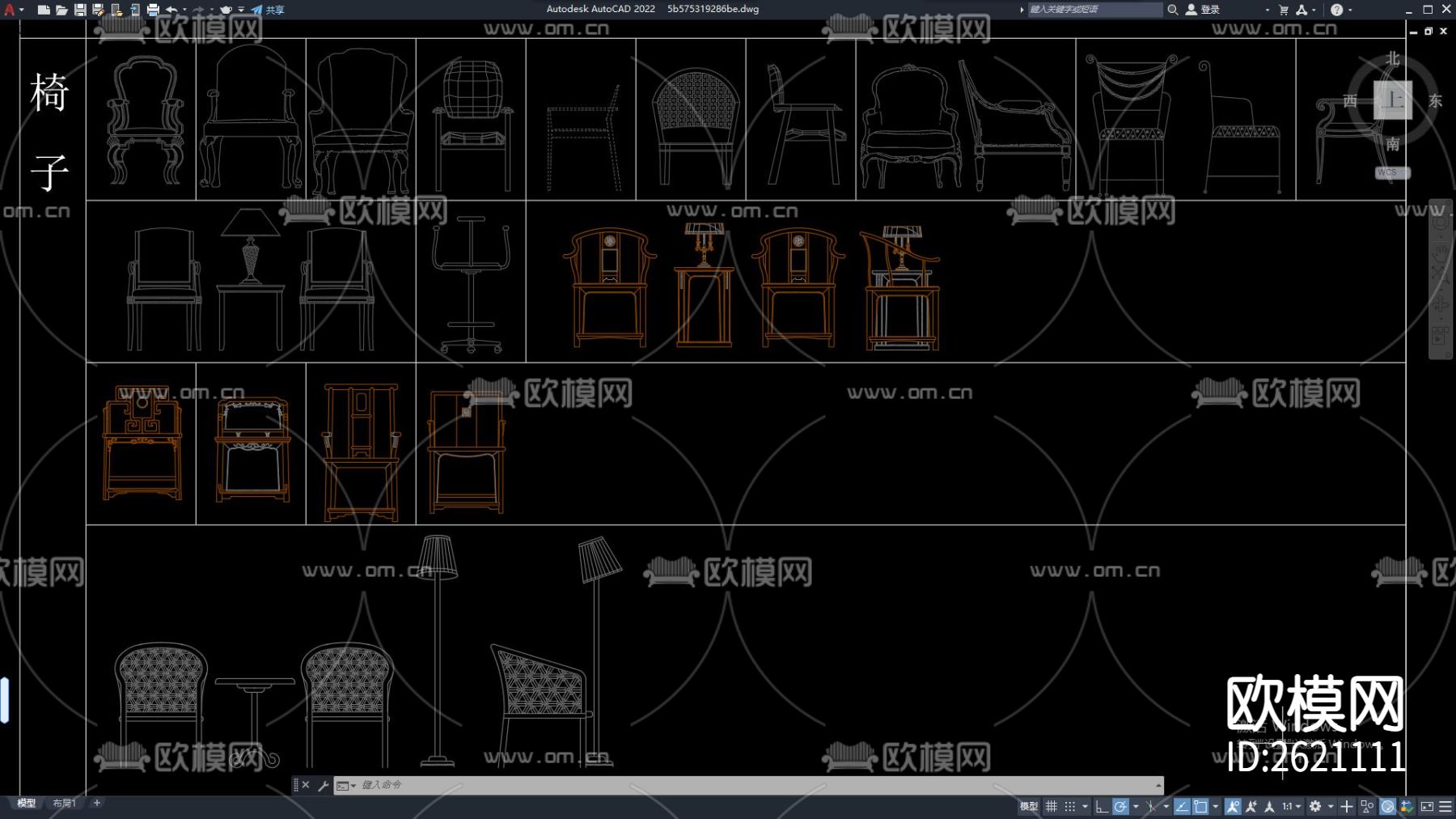
Task: Close the command line with its X
Action: (306, 785)
